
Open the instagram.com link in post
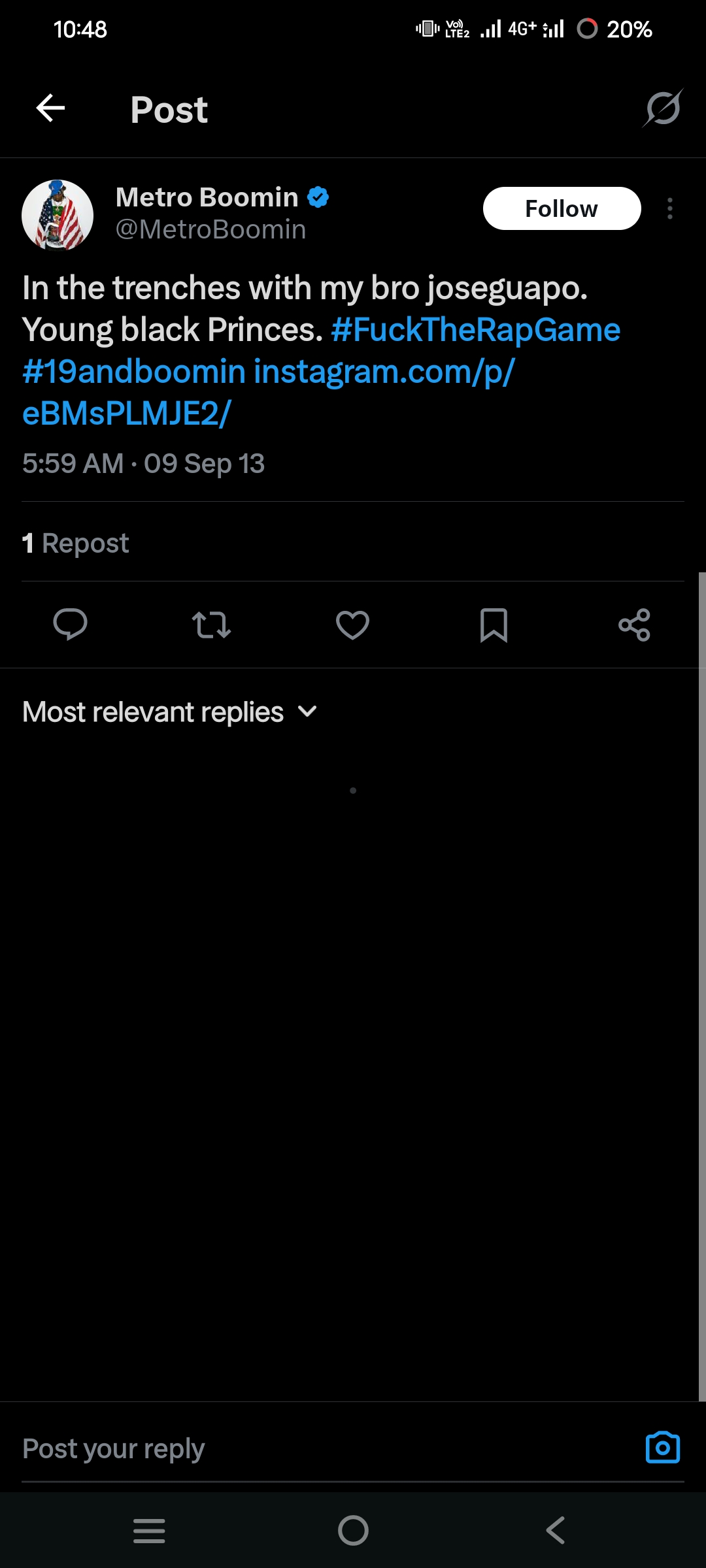(x=383, y=371)
